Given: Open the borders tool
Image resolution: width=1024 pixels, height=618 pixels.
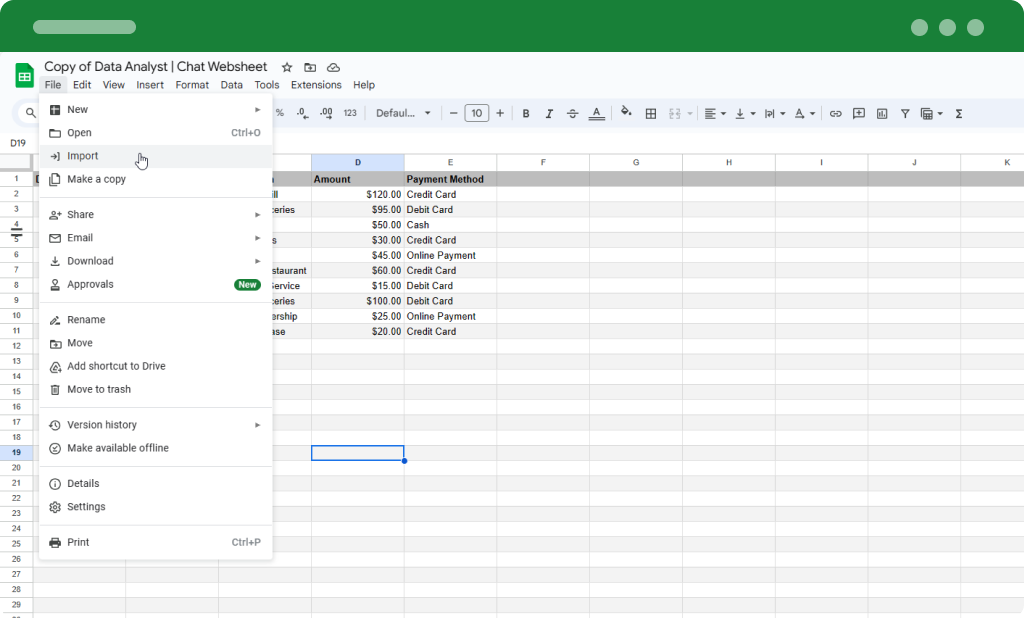Looking at the screenshot, I should click(650, 114).
